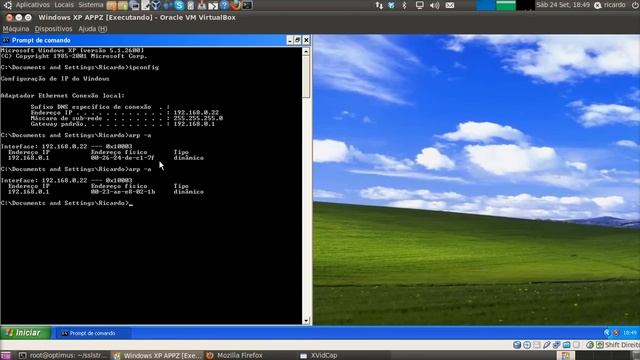Open the clock showing Sáb 24 Set, 18:49
Image resolution: width=640 pixels, height=360 pixels.
pos(563,5)
